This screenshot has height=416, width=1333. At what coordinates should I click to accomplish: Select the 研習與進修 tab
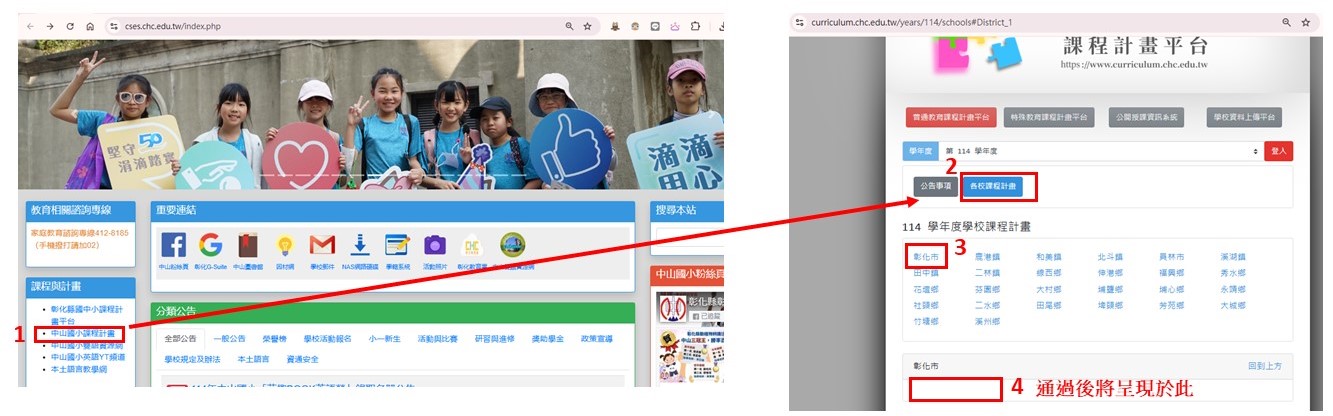pos(494,339)
